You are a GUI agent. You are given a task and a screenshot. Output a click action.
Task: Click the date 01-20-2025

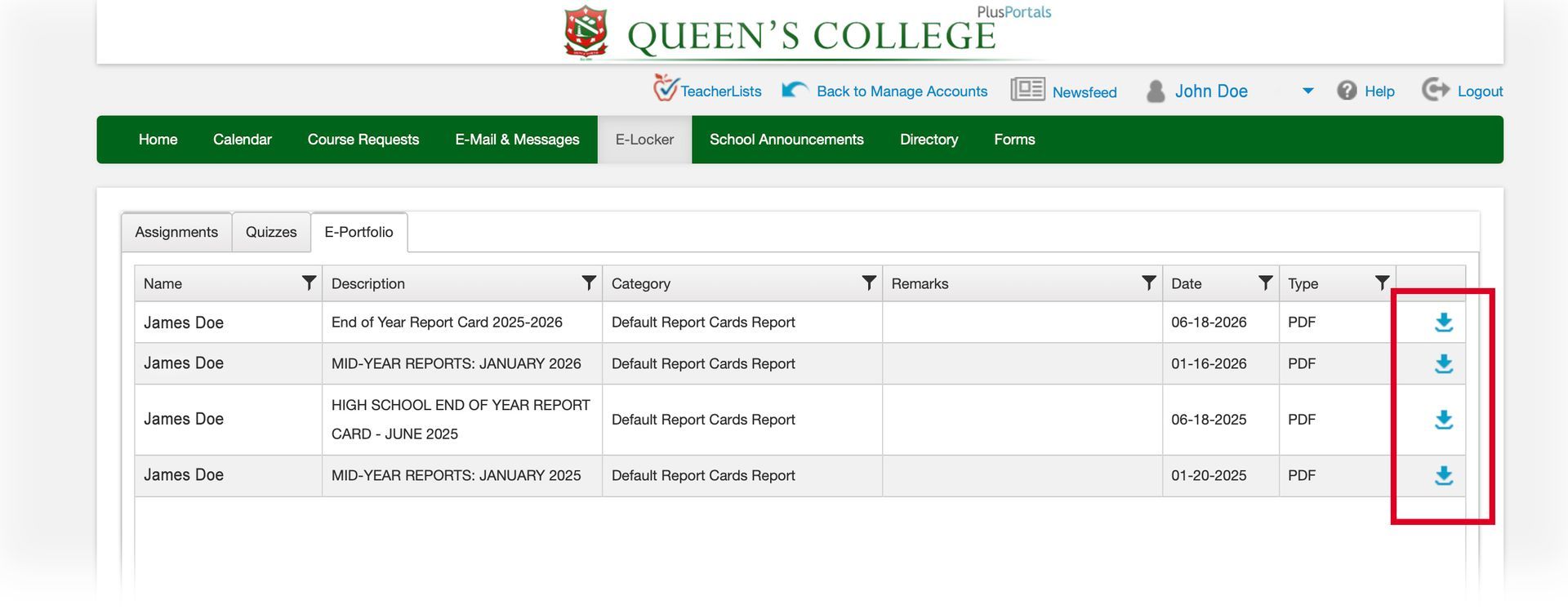(1209, 475)
